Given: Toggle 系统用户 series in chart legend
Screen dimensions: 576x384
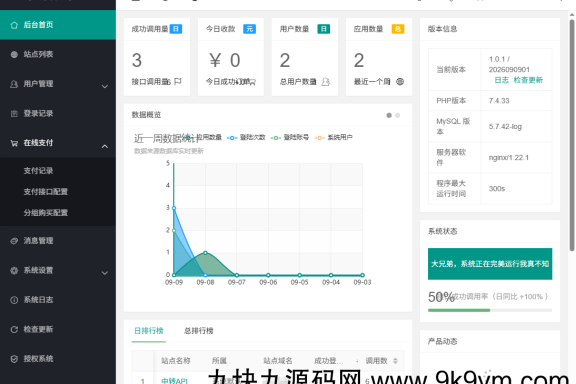Looking at the screenshot, I should (x=334, y=137).
